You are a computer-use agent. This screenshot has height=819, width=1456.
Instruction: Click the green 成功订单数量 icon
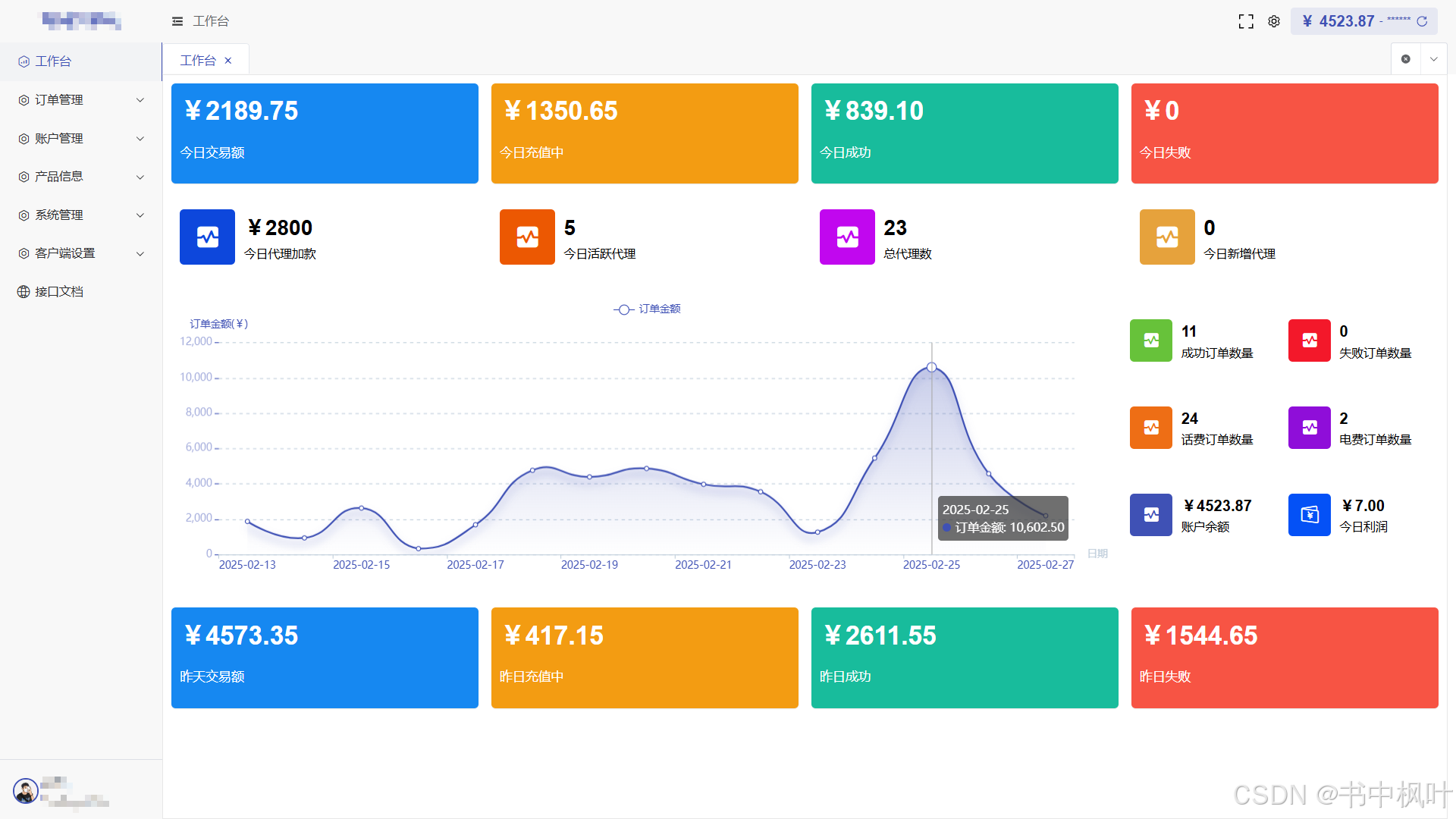tap(1150, 340)
